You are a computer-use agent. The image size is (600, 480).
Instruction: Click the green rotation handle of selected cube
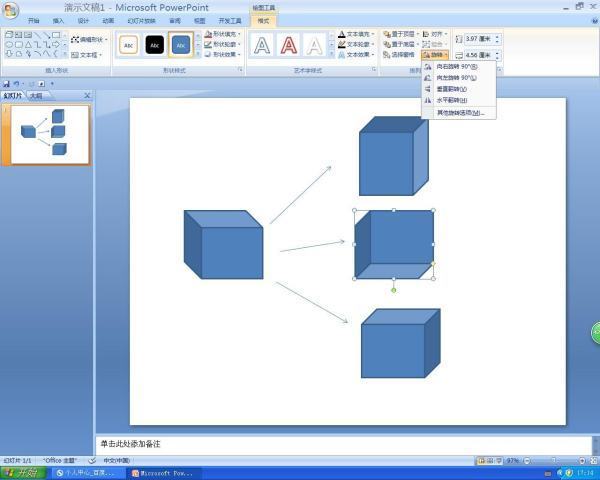(x=394, y=291)
